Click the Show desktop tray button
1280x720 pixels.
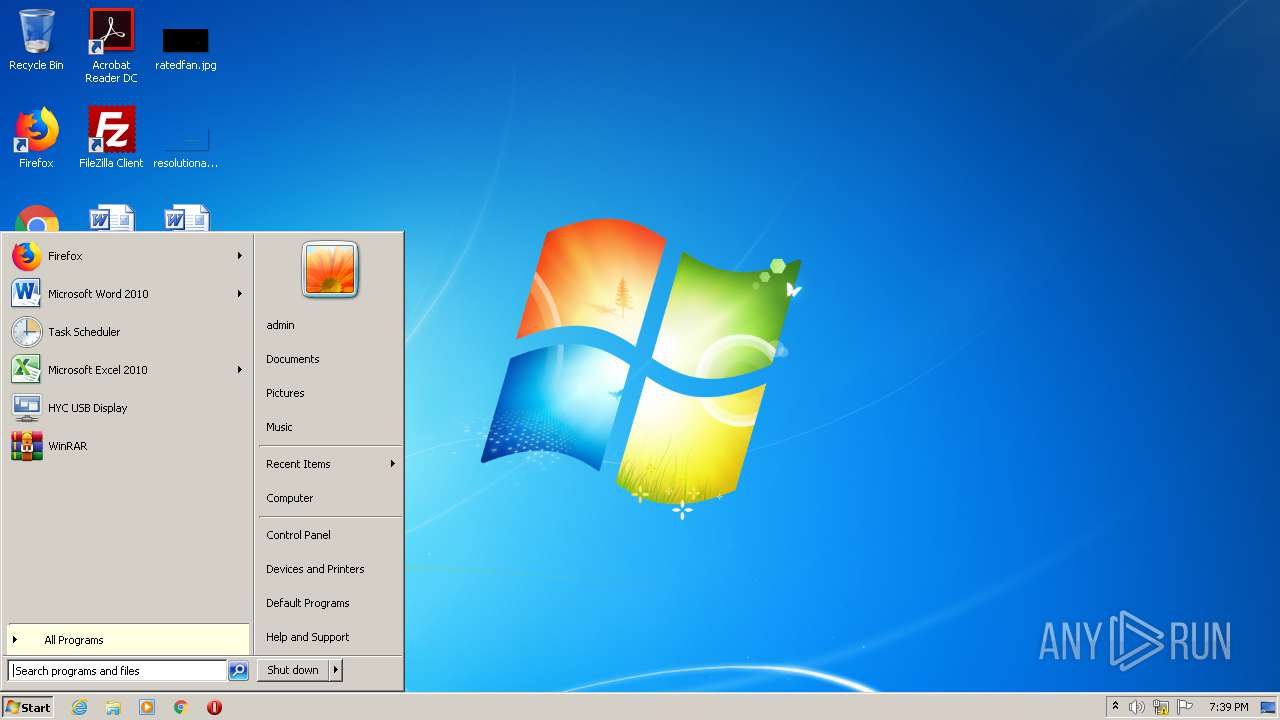(1269, 707)
